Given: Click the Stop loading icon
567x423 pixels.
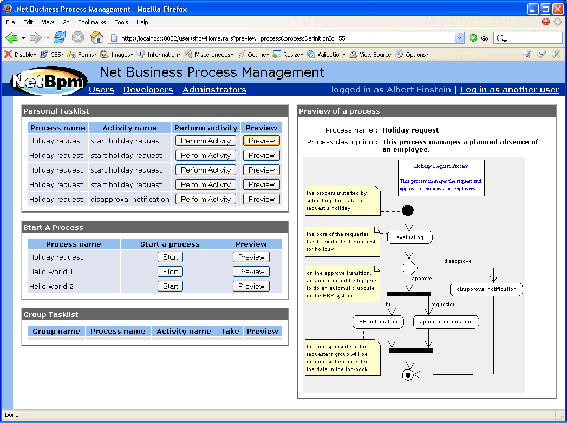Looking at the screenshot, I should pyautogui.click(x=78, y=38).
